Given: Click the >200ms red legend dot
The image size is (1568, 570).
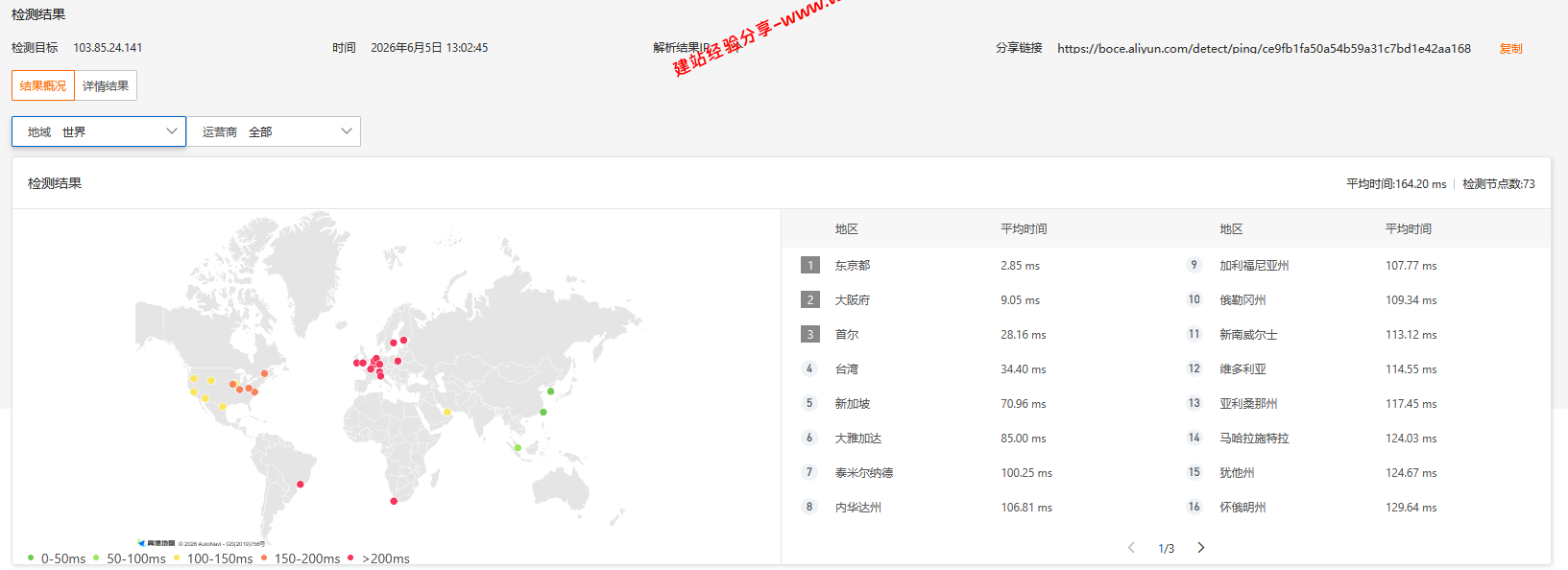Looking at the screenshot, I should [350, 558].
